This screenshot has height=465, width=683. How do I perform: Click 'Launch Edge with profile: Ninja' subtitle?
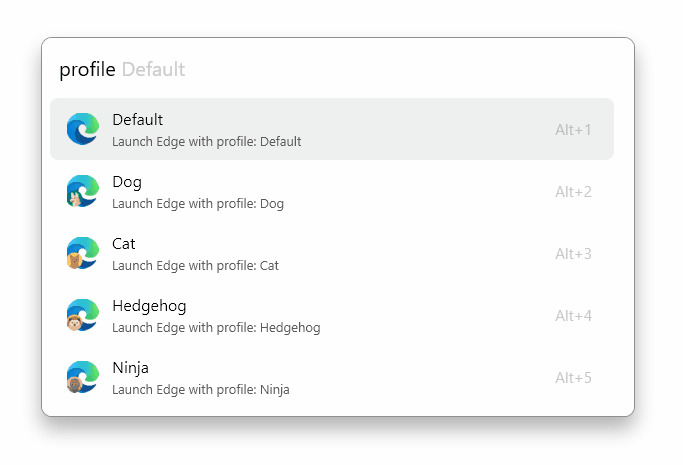pyautogui.click(x=201, y=390)
